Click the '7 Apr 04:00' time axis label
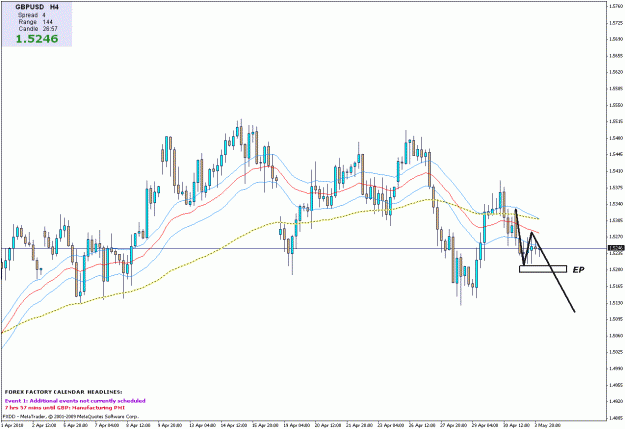 [x=107, y=425]
